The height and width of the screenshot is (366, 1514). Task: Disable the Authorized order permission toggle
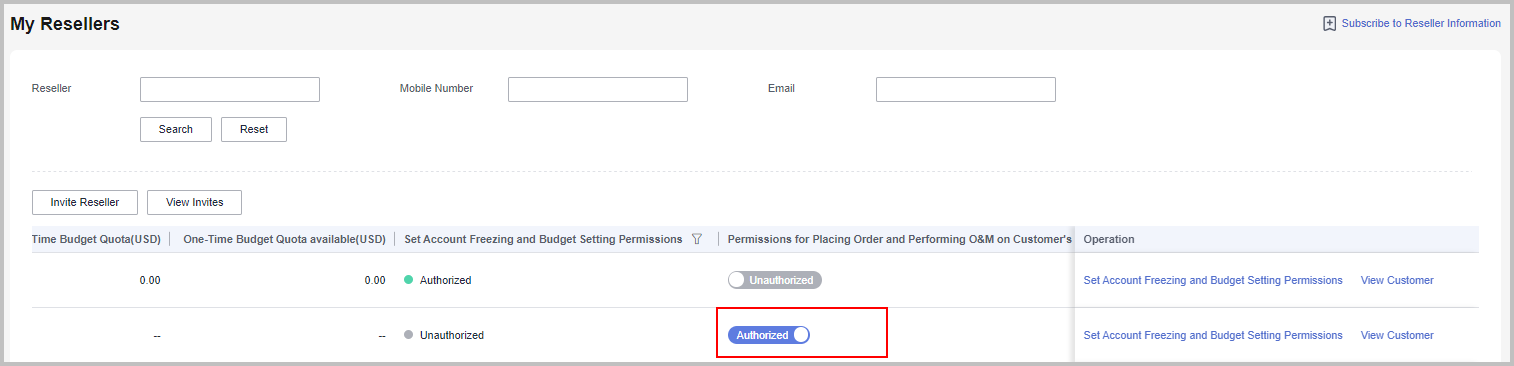(769, 335)
